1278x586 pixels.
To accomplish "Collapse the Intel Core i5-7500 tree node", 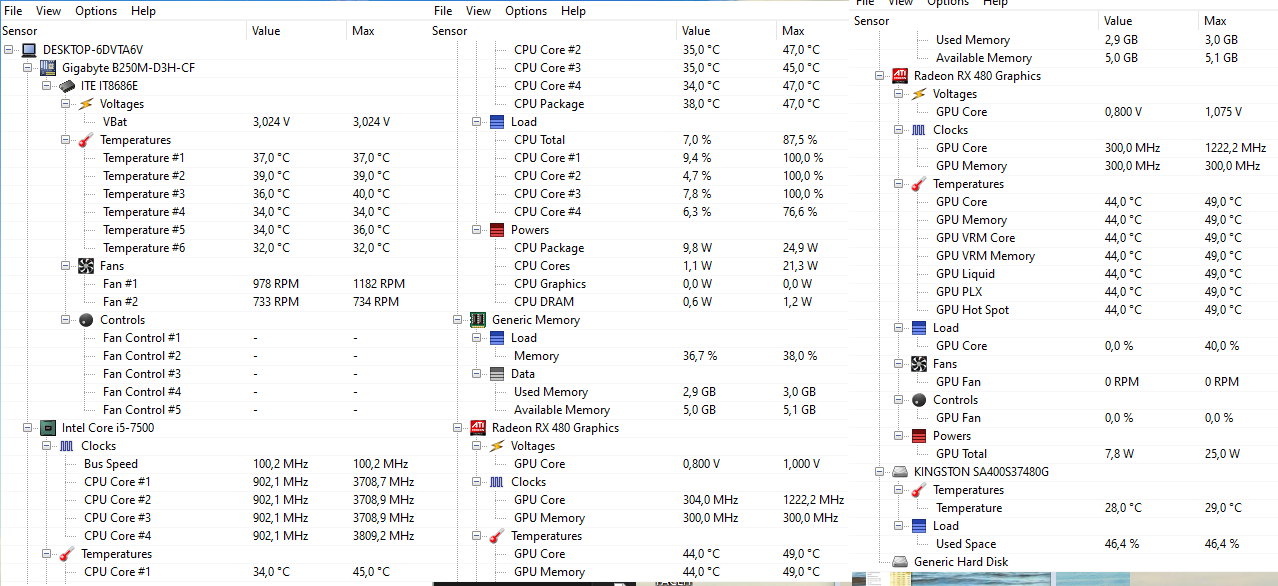I will click(x=28, y=428).
